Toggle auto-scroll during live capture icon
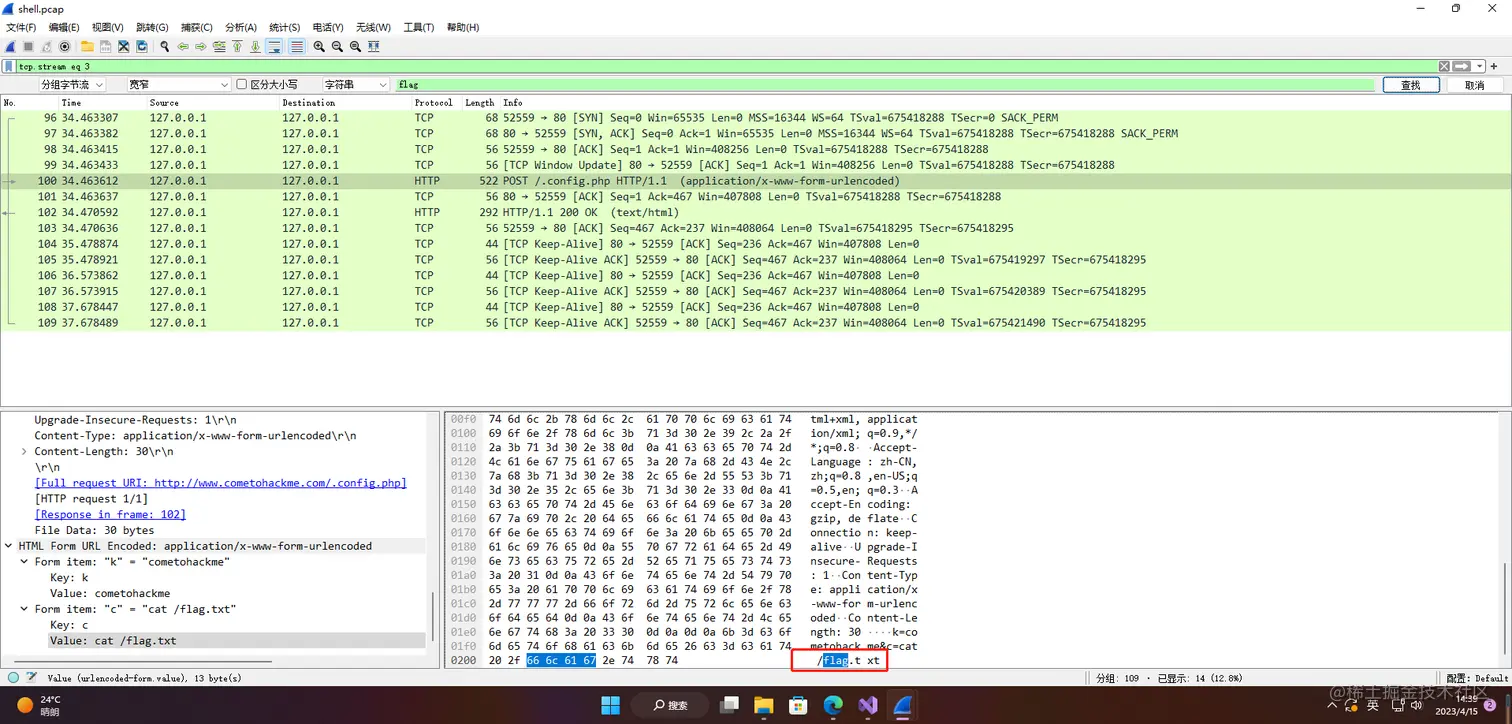 (274, 46)
